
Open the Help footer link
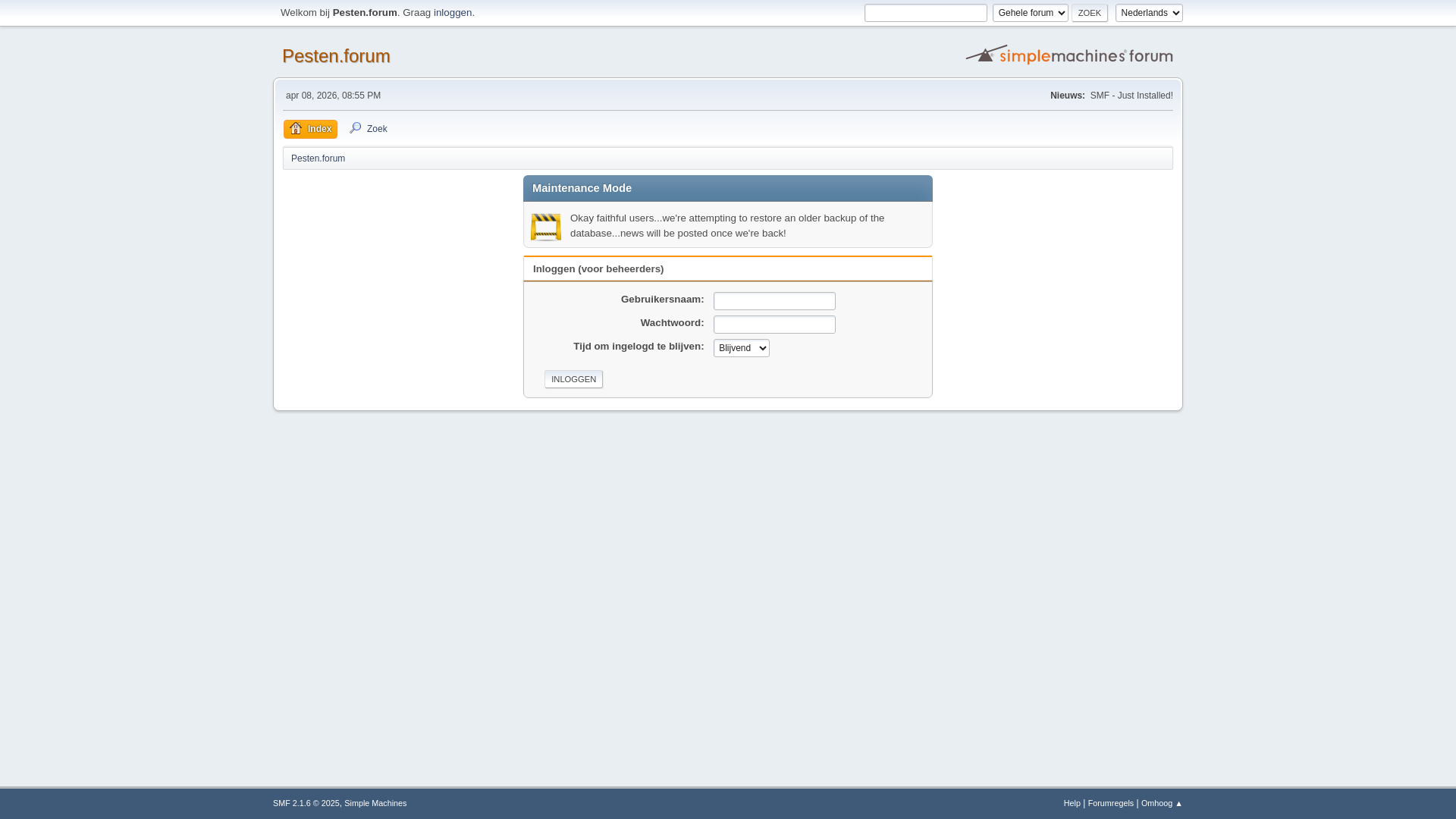pyautogui.click(x=1072, y=803)
